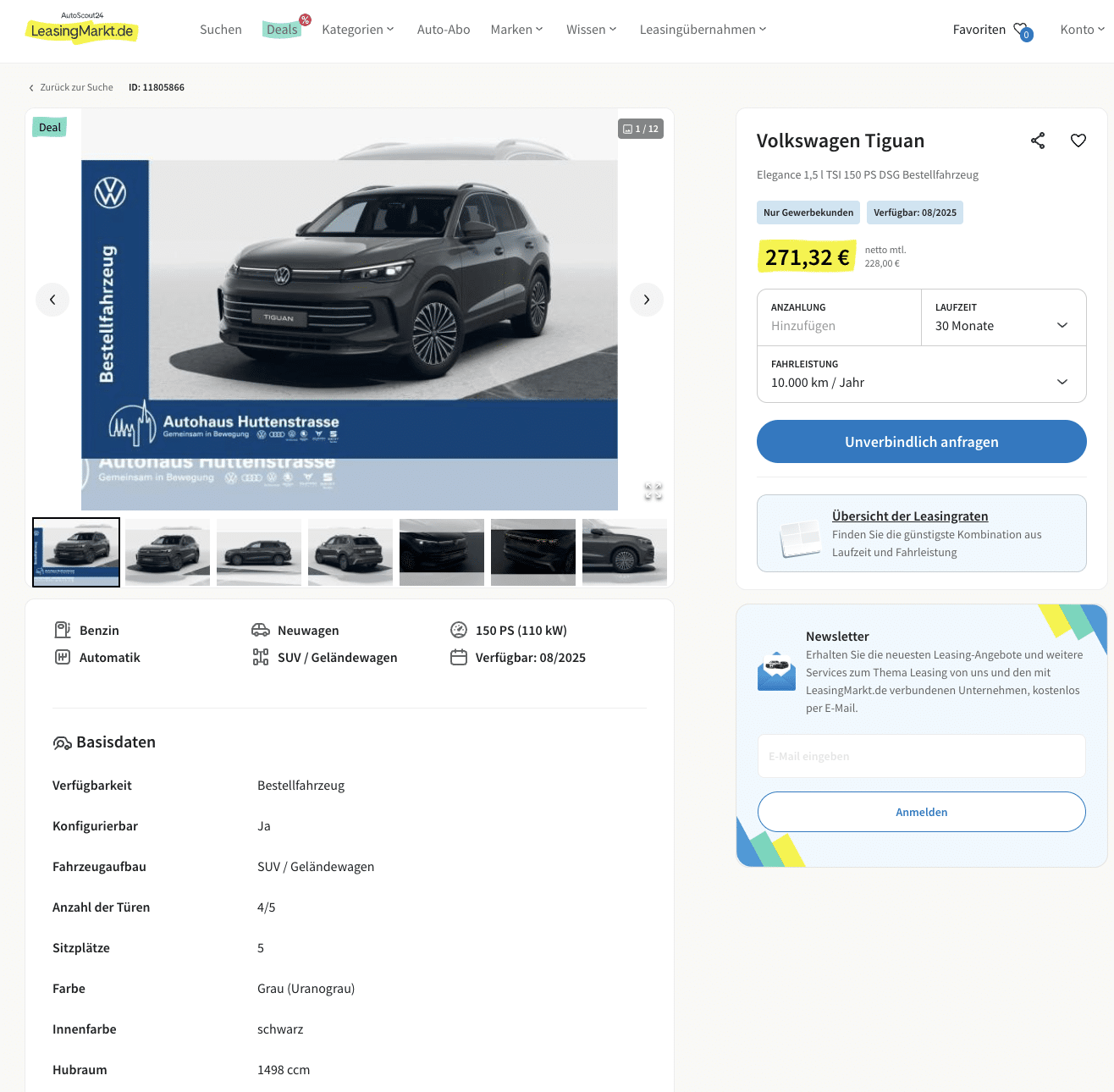Click the Anmelden newsletter button
This screenshot has height=1092, width=1114.
(922, 812)
